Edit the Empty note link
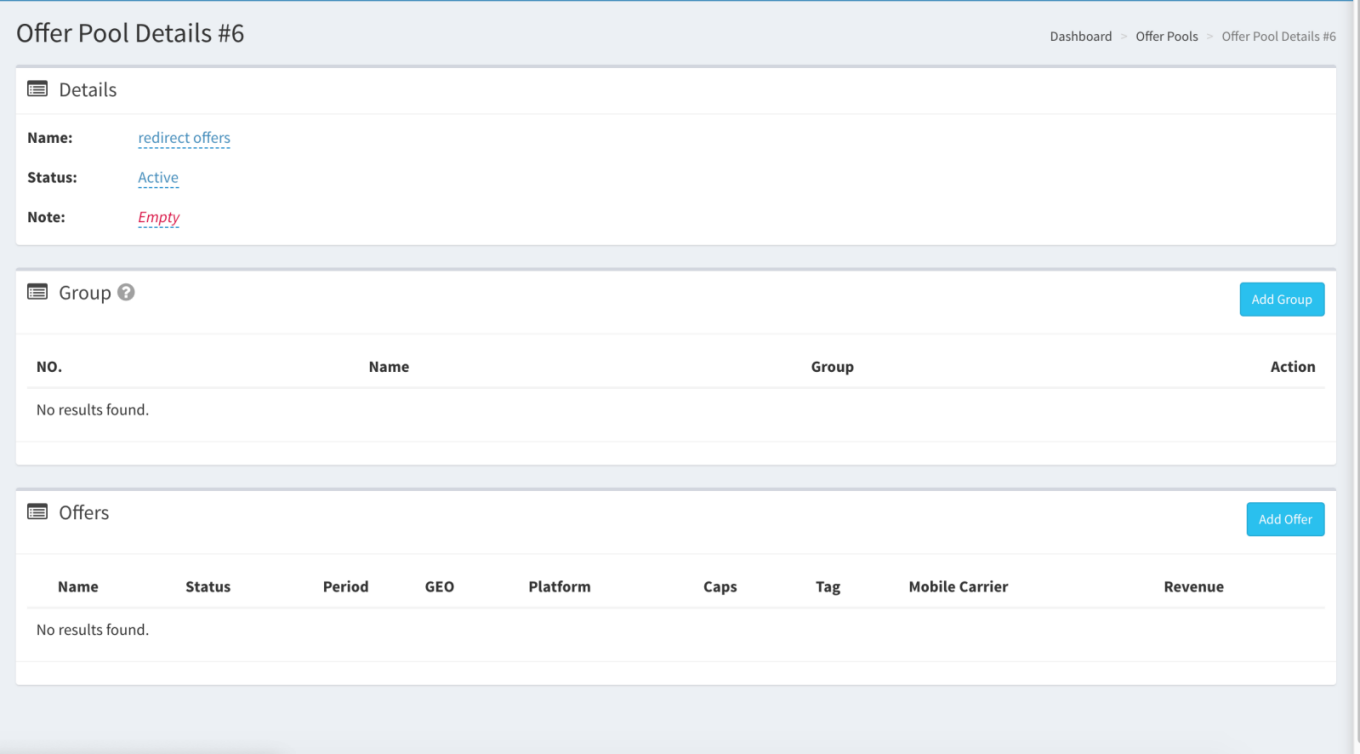1360x754 pixels. 159,217
